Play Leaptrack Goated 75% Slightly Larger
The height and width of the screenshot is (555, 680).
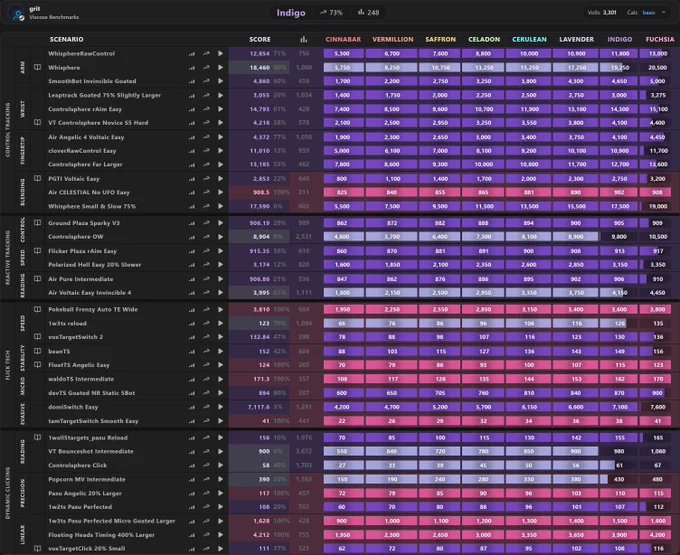(220, 95)
